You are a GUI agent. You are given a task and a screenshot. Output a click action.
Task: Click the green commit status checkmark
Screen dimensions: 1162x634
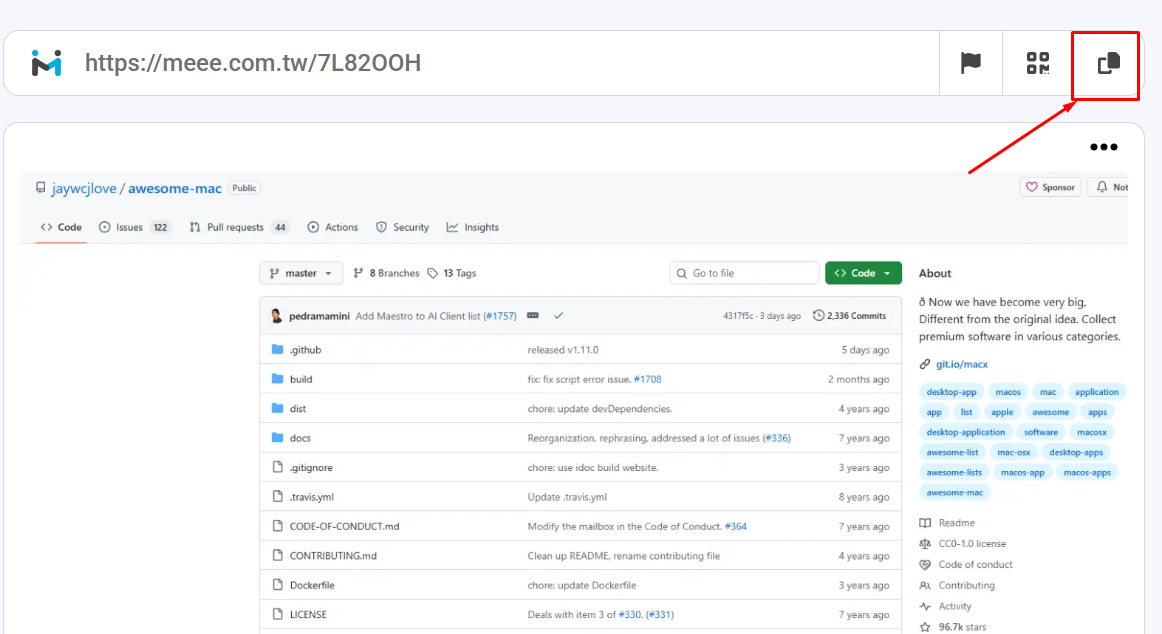coord(559,316)
